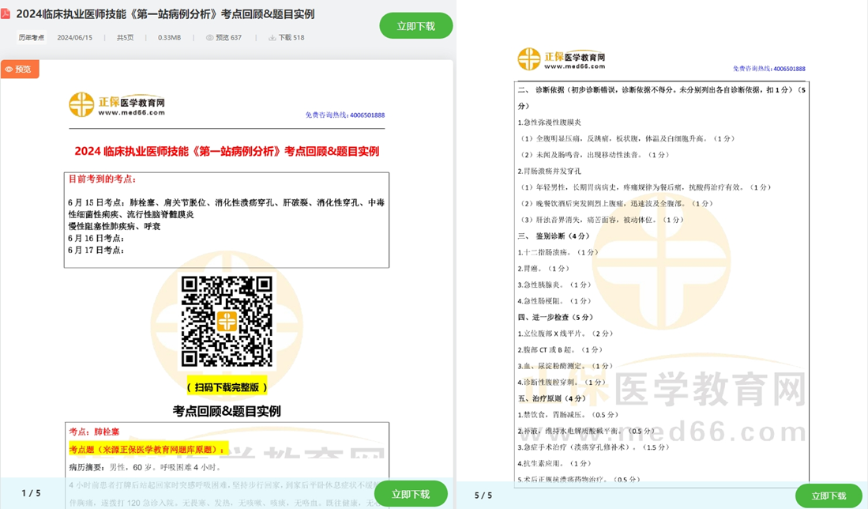Click the yellow 扫码下载完整版 label
Image resolution: width=868 pixels, height=509 pixels.
227,386
